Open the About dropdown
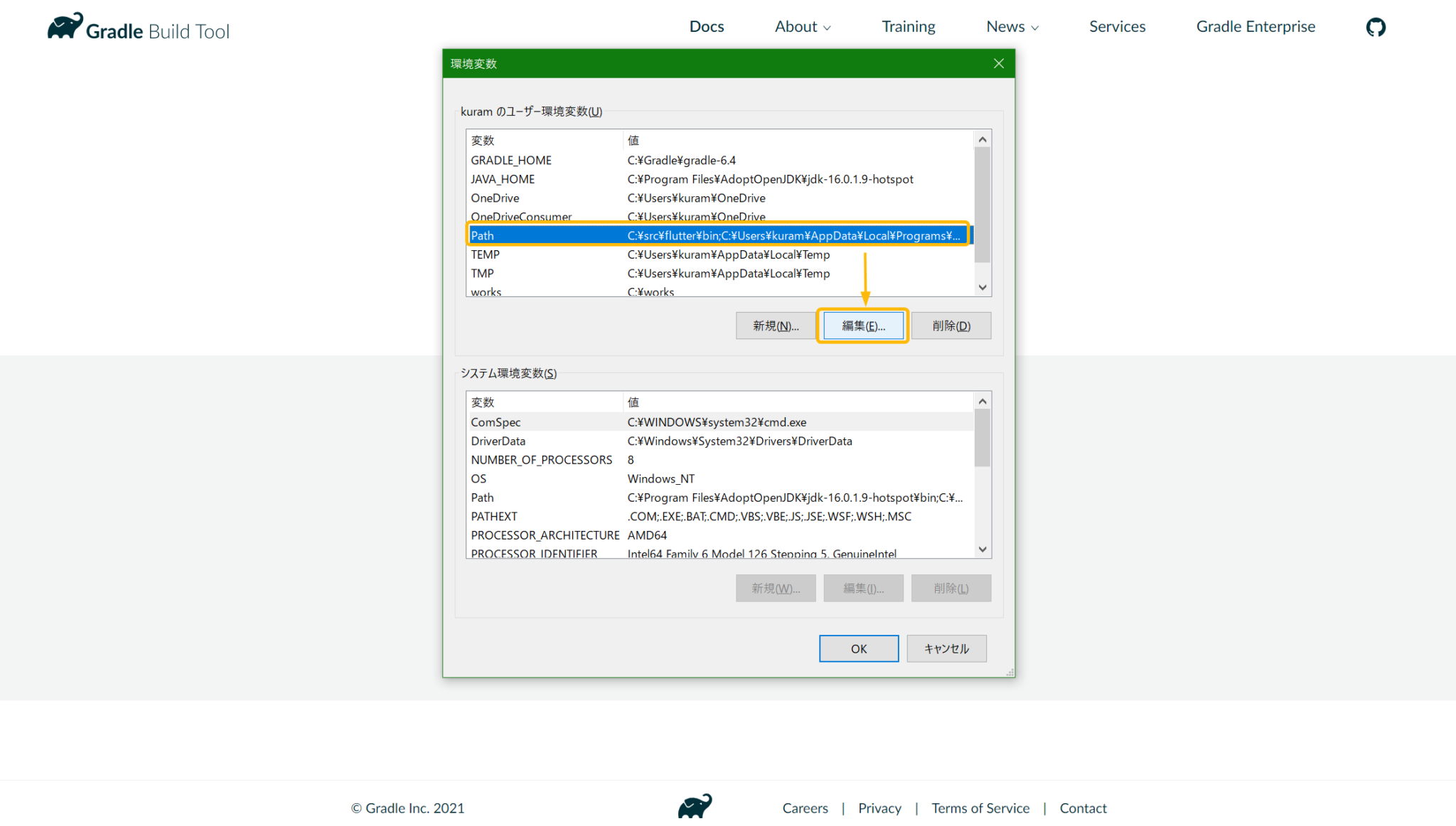1456x826 pixels. coord(802,26)
